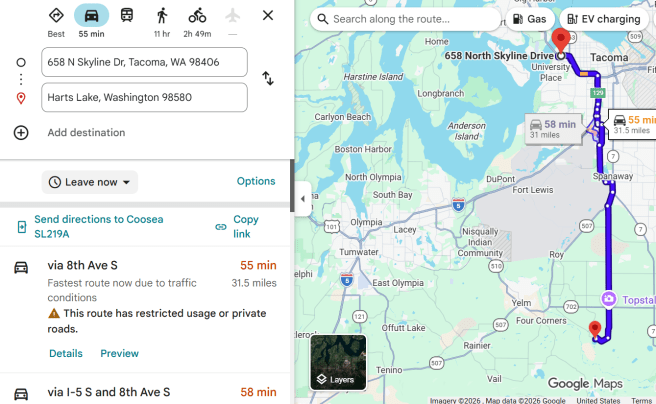Preview the 8th Ave S route
The image size is (656, 404).
[x=119, y=353]
